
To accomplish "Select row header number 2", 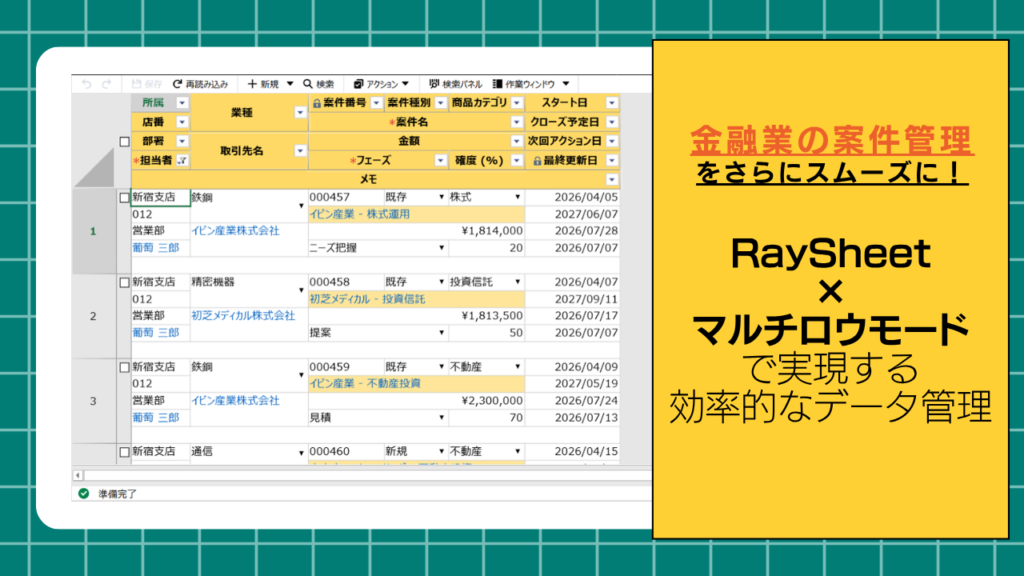I will pos(93,316).
